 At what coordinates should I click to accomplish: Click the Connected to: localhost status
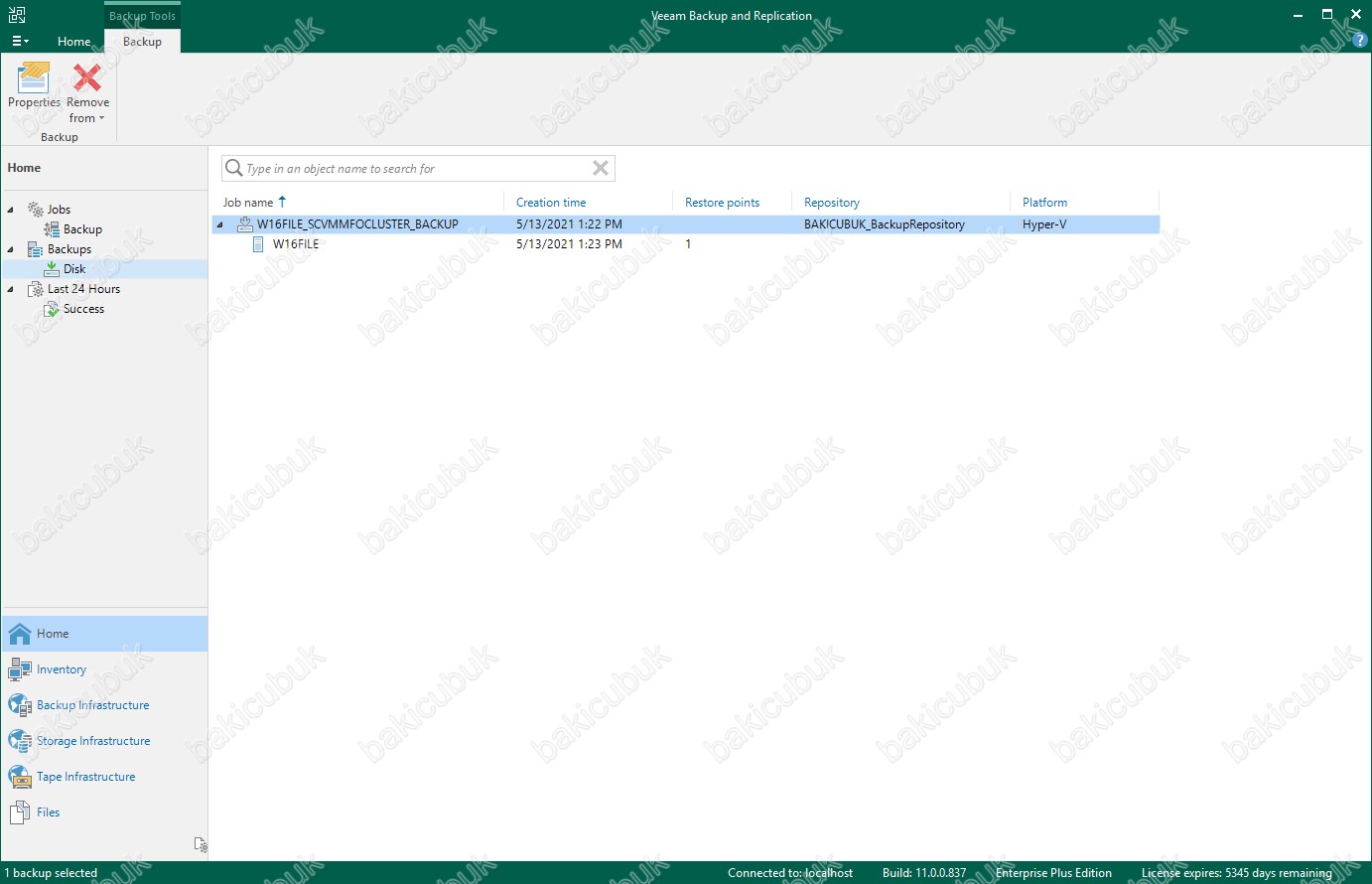pyautogui.click(x=790, y=873)
